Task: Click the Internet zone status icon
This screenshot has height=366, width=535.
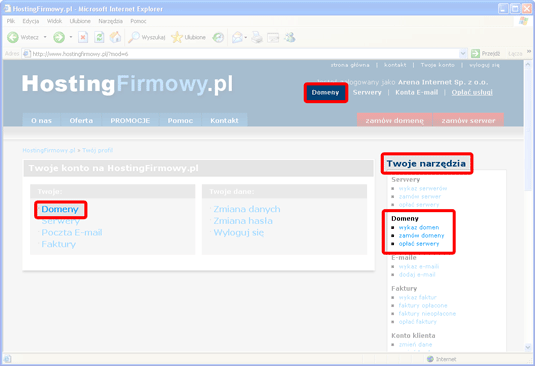Action: tap(430, 359)
